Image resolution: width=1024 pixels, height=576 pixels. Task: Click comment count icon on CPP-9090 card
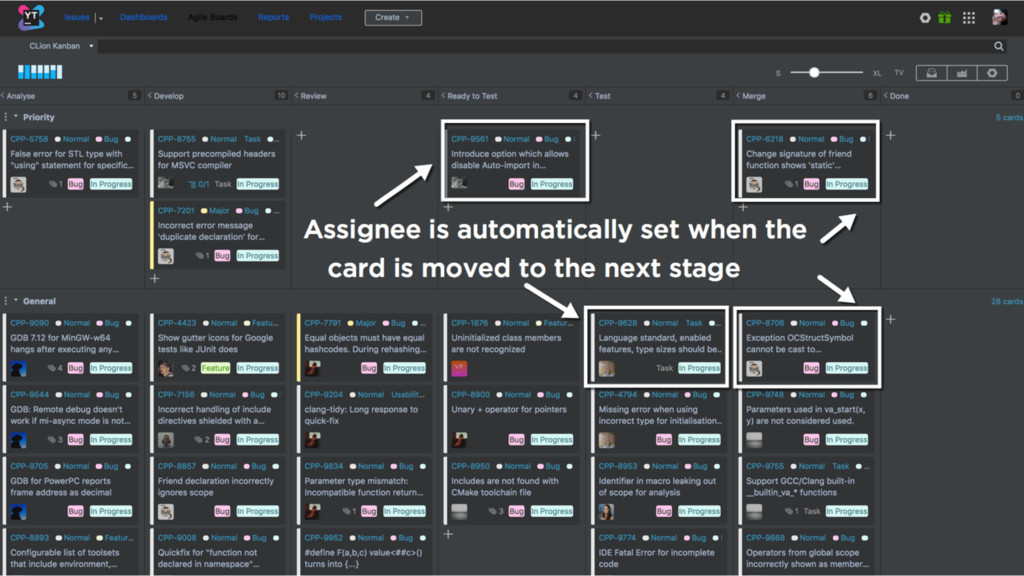52,368
